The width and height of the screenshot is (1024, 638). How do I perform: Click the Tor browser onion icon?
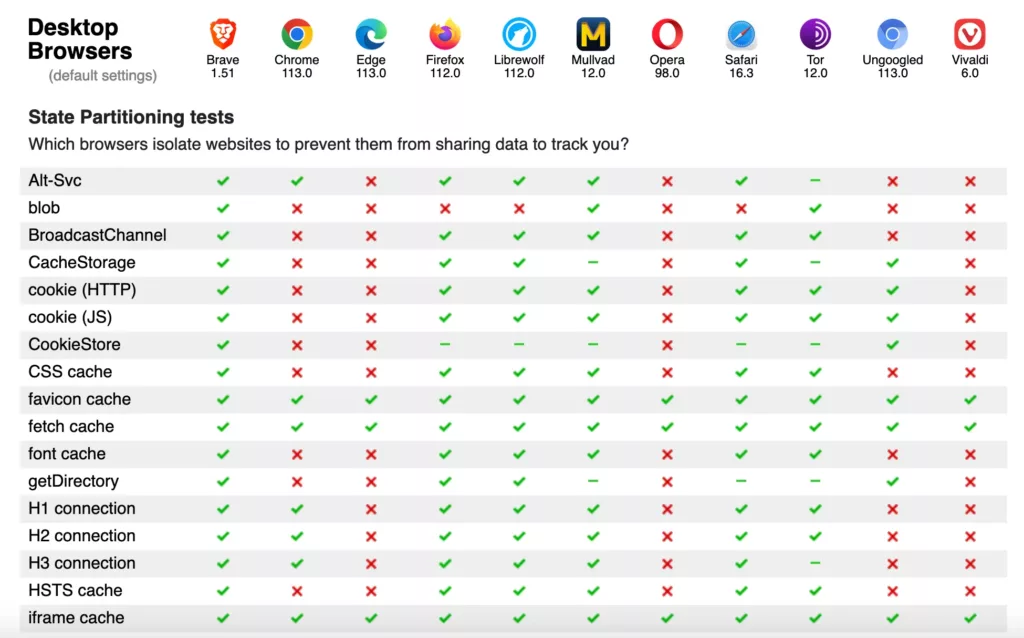click(x=815, y=35)
